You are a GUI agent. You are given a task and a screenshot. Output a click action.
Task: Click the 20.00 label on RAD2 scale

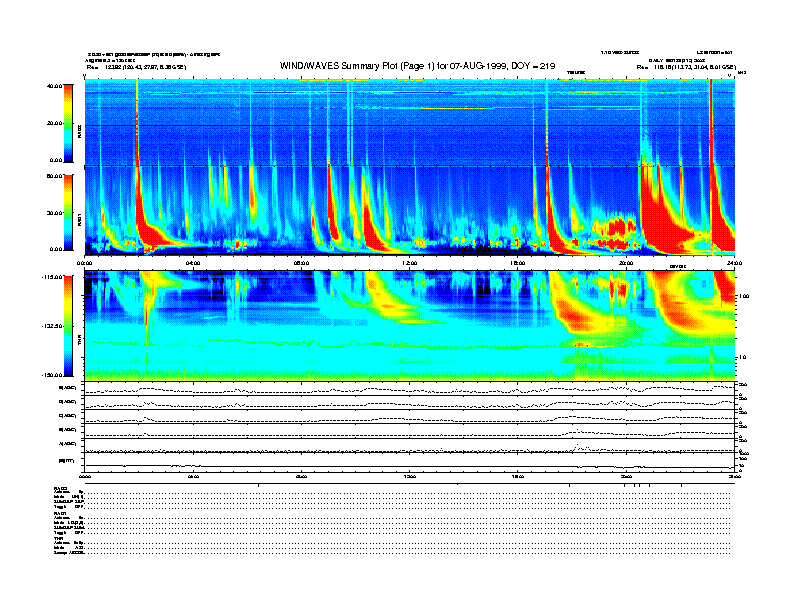54,123
